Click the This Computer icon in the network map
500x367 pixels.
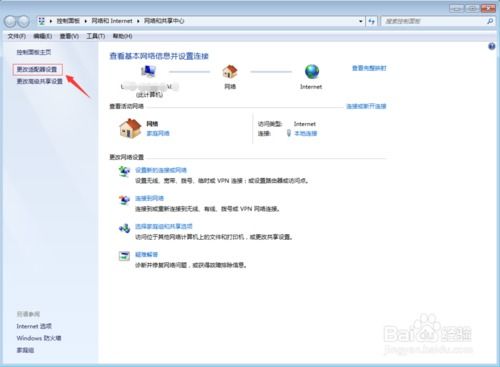click(148, 71)
